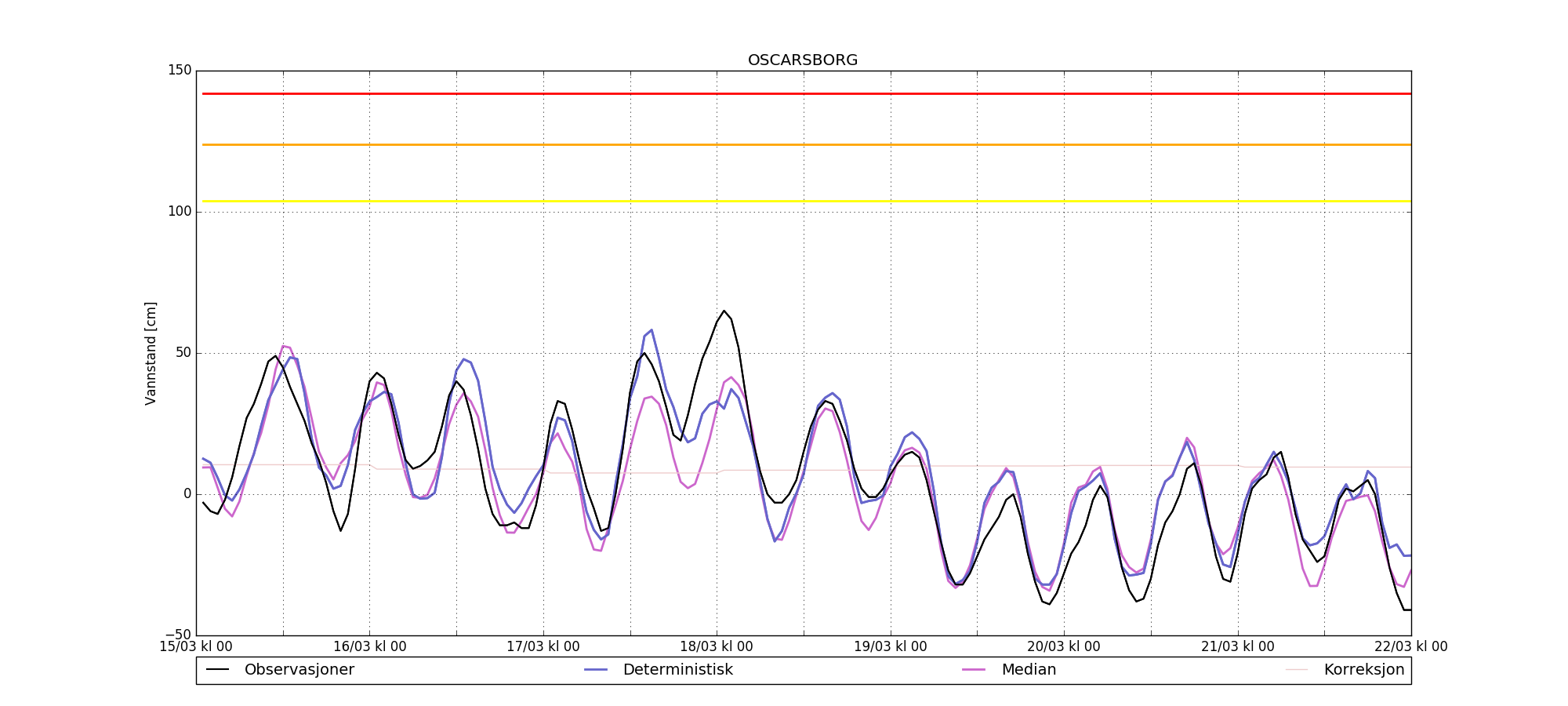Viewport: 1568px width, 706px height.
Task: Click the −50 y-axis tick label
Action: [176, 635]
